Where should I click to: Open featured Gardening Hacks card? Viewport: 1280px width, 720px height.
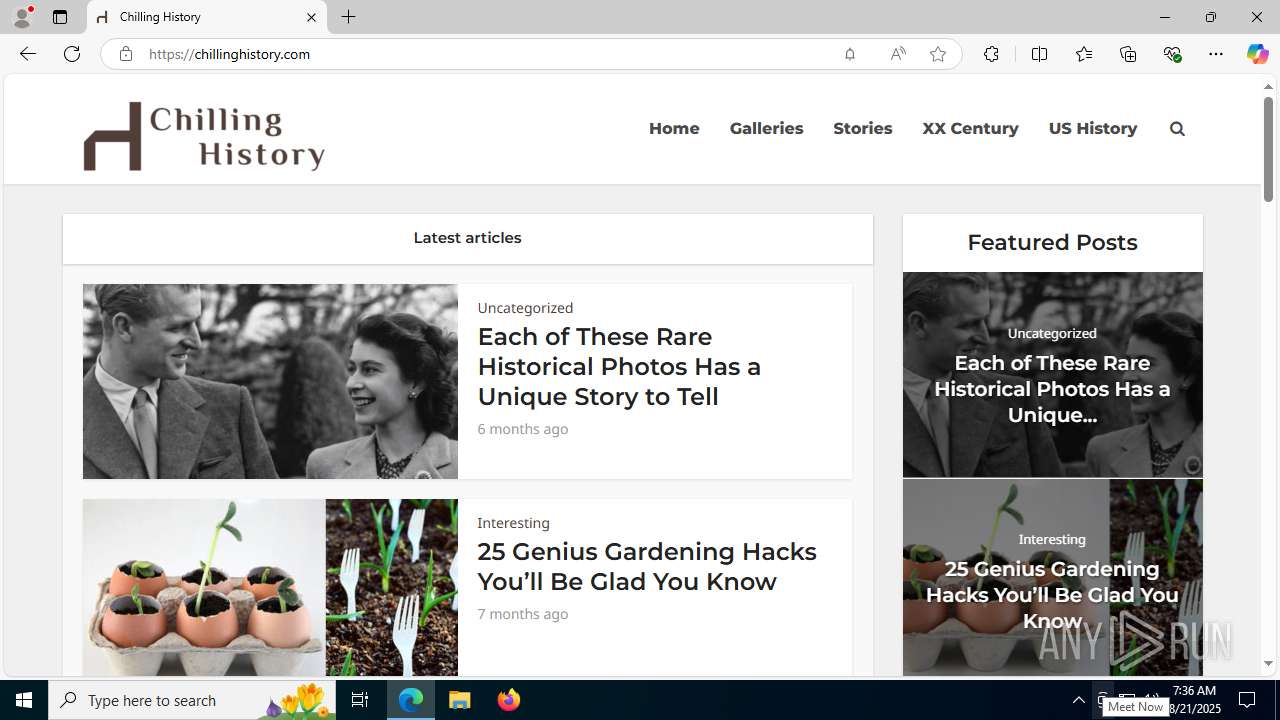coord(1052,578)
